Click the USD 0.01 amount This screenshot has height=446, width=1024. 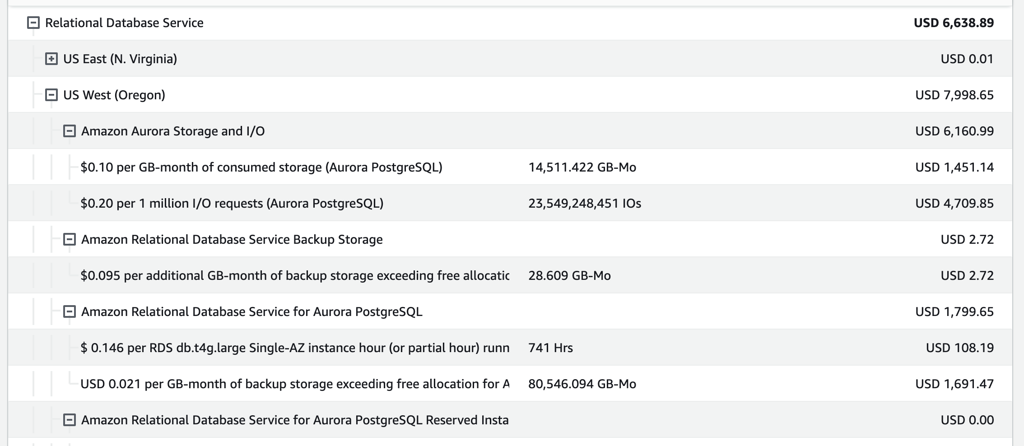point(967,59)
